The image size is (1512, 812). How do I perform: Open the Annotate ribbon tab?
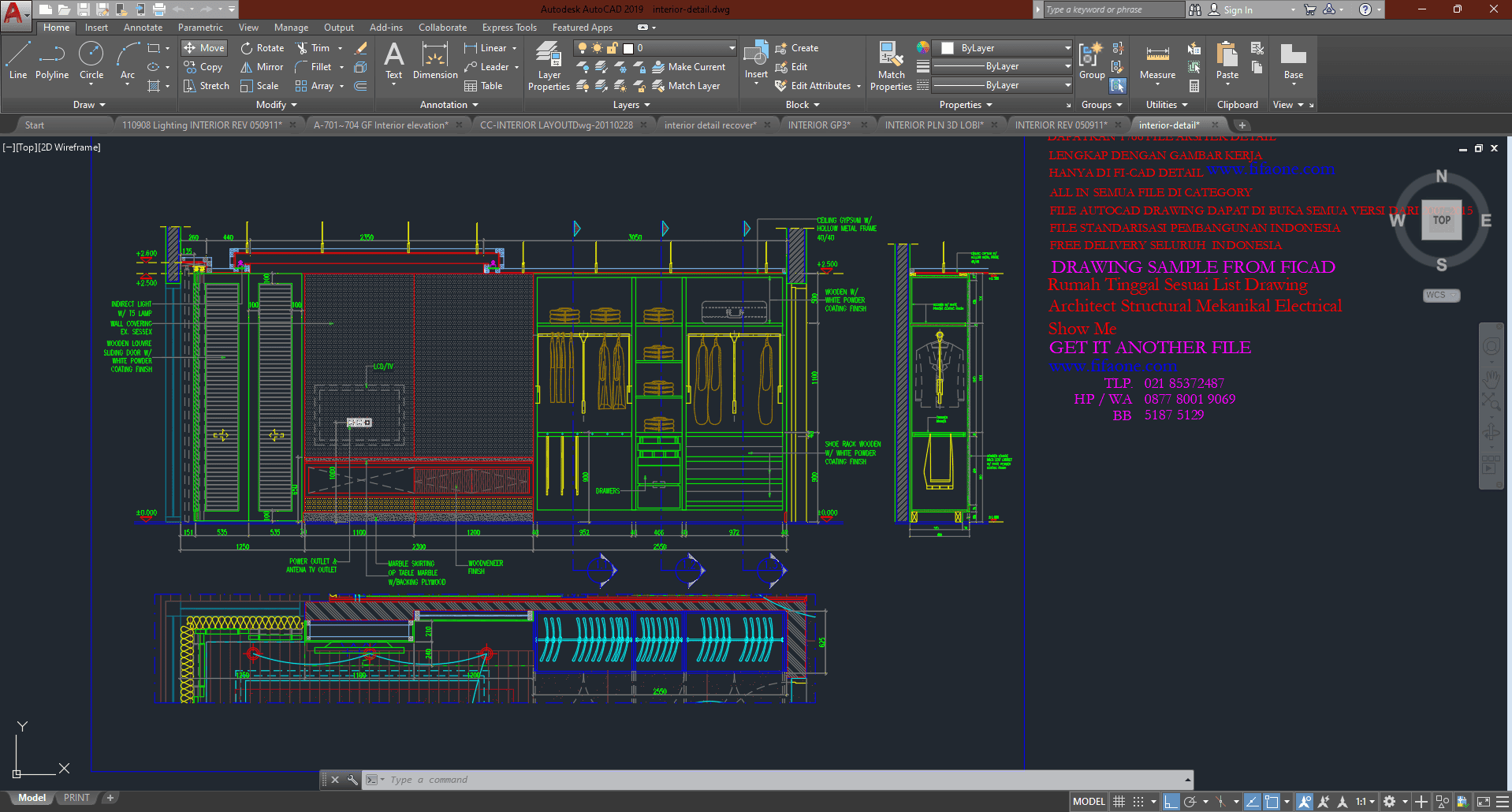pyautogui.click(x=143, y=28)
